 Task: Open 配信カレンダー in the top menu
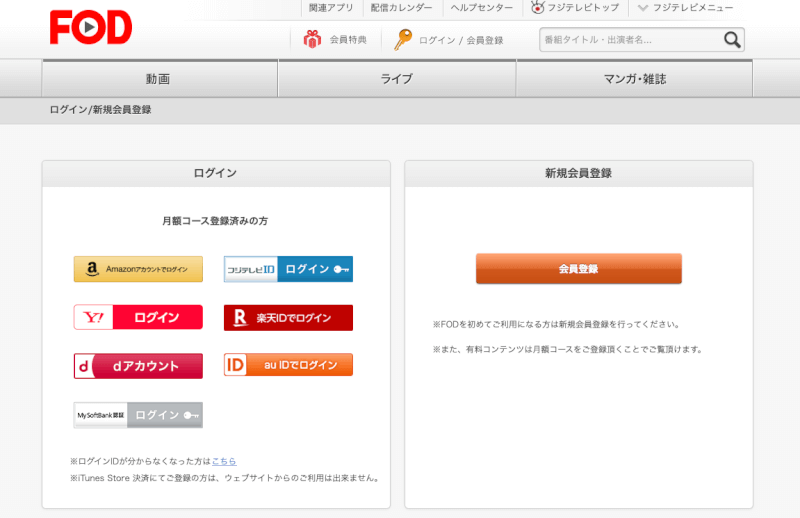pos(402,8)
